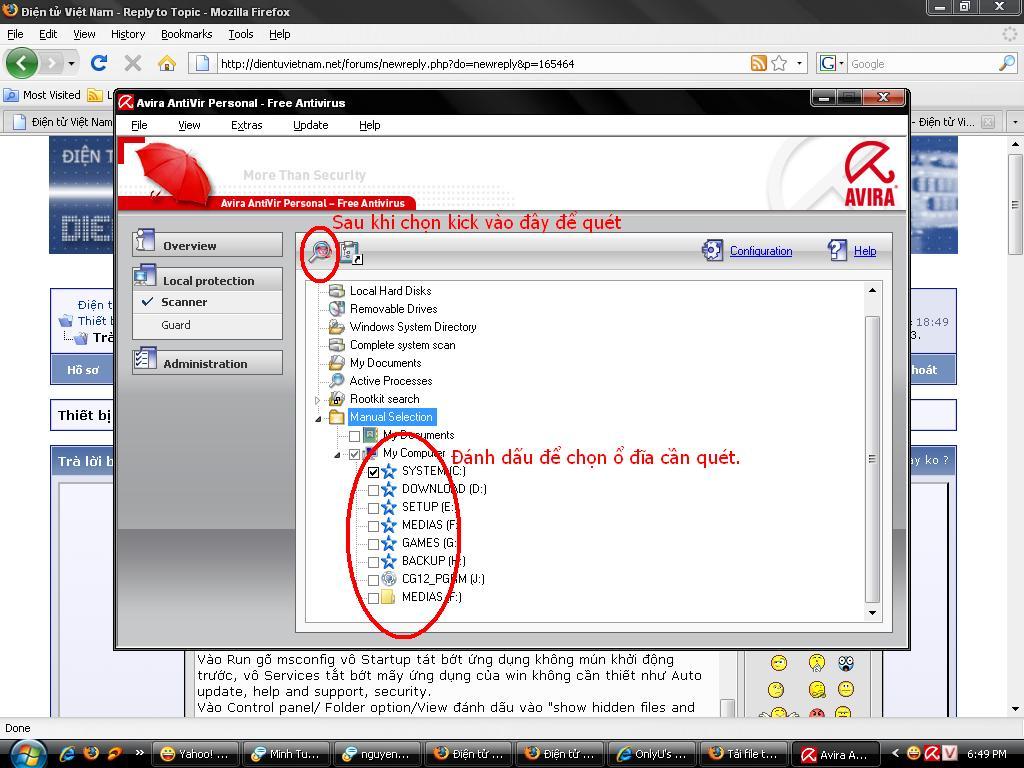Bookmark the page with the star icon
The height and width of the screenshot is (768, 1024).
pyautogui.click(x=779, y=63)
